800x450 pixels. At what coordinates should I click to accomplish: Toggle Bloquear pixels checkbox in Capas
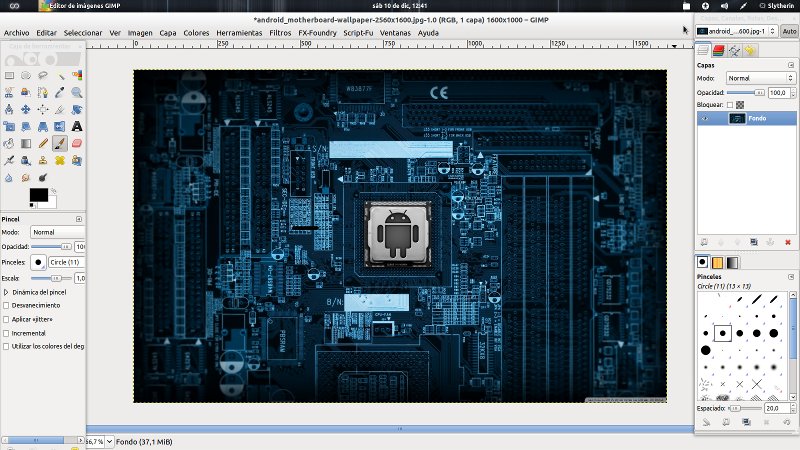pyautogui.click(x=730, y=105)
